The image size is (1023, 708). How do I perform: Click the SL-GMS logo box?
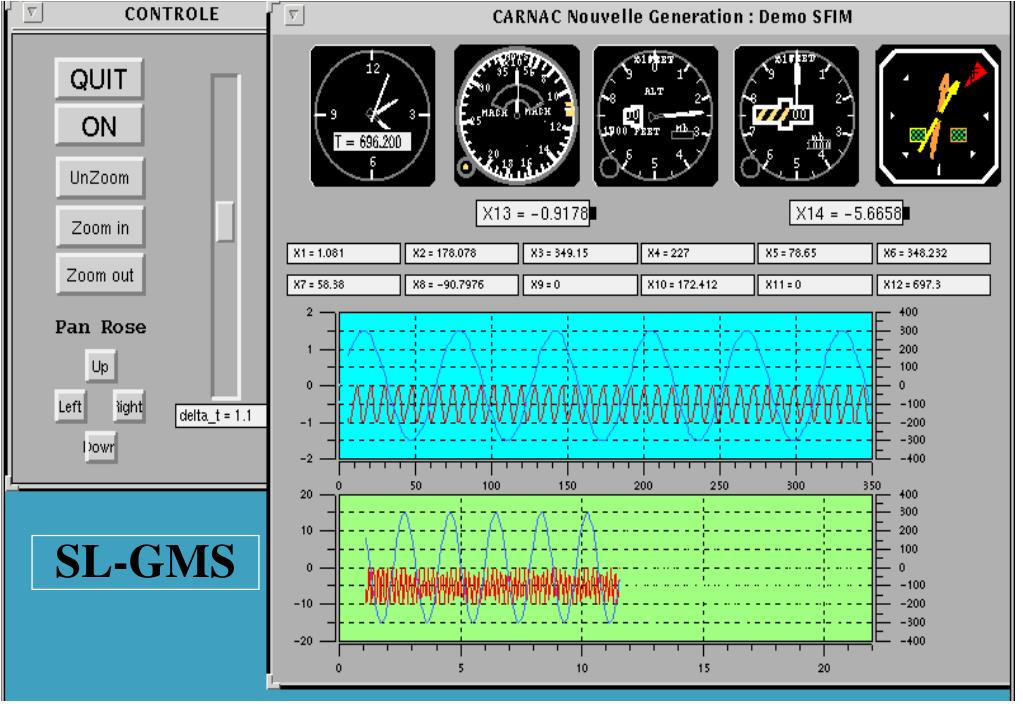click(x=145, y=562)
